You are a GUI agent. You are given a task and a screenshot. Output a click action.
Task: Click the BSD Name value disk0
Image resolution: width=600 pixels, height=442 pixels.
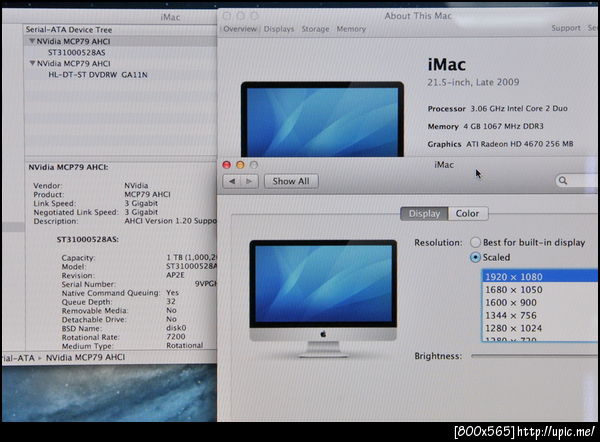click(176, 328)
